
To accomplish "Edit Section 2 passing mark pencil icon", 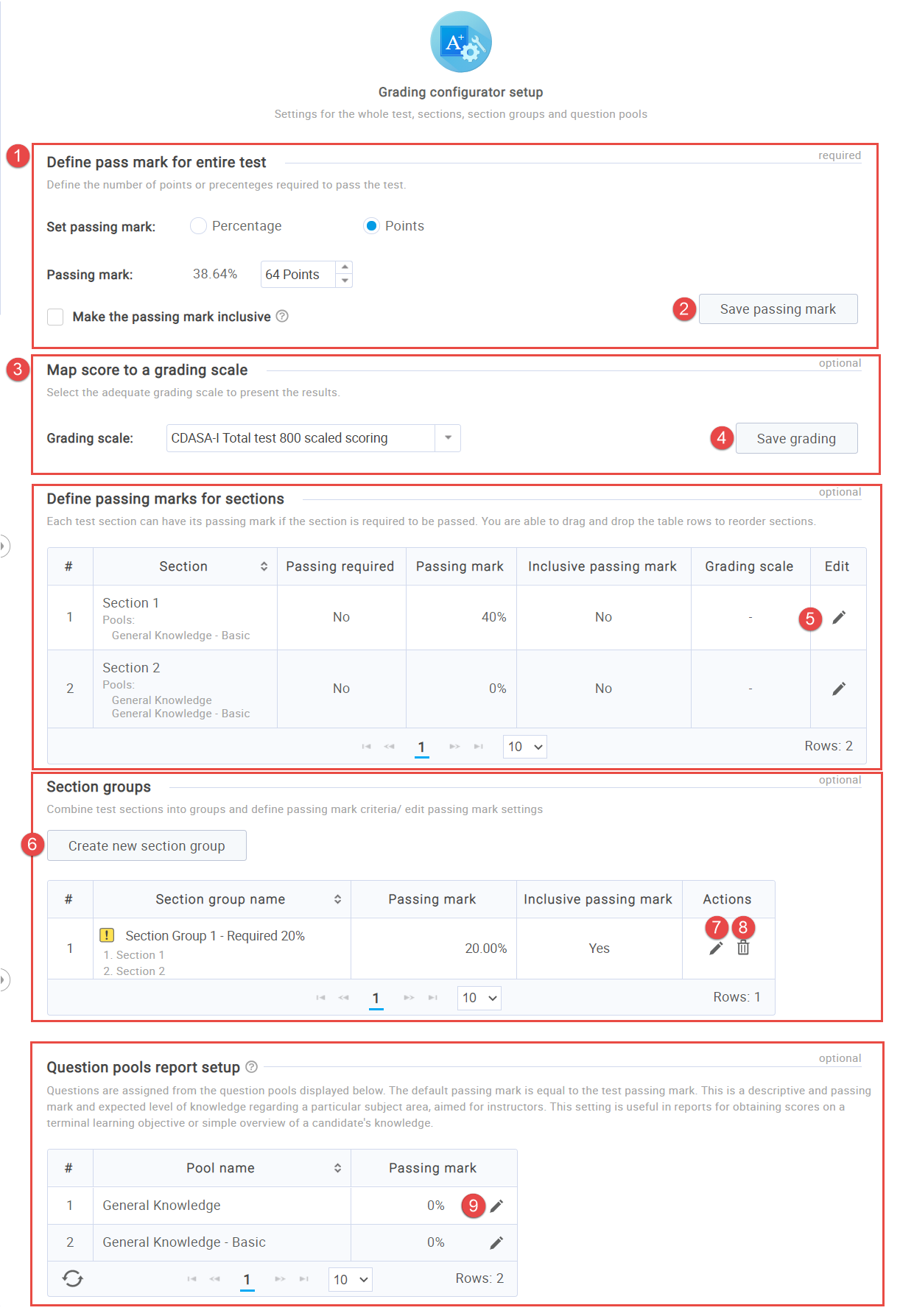I will [838, 689].
